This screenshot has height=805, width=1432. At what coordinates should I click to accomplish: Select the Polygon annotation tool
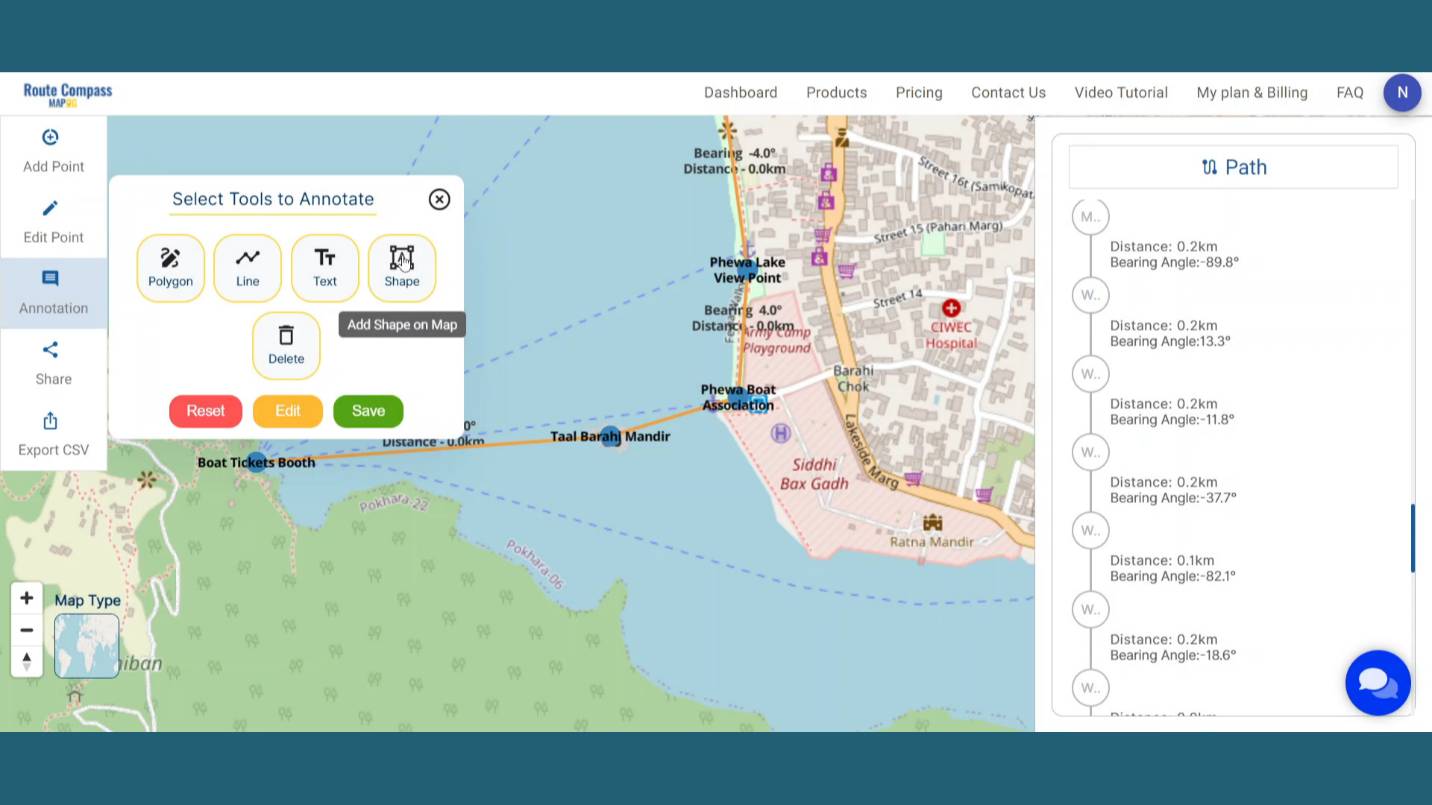[171, 268]
